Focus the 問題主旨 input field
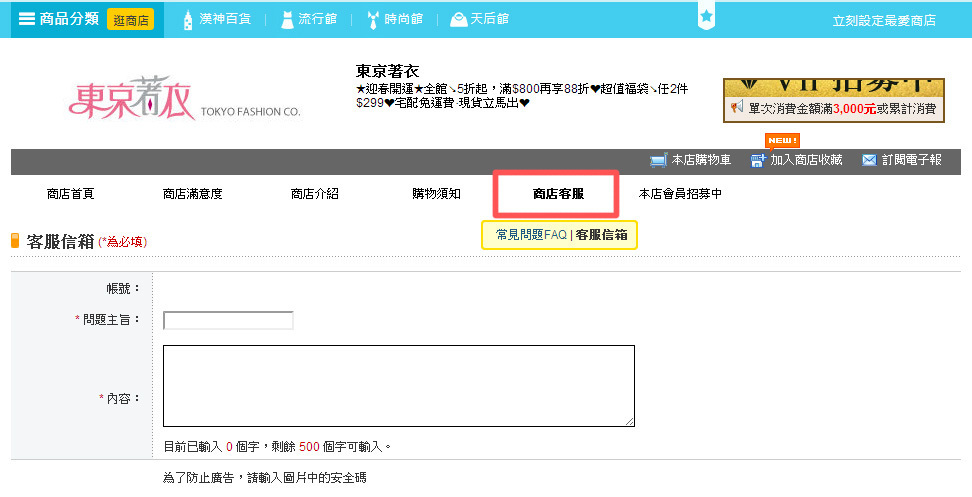The height and width of the screenshot is (497, 972). click(228, 320)
